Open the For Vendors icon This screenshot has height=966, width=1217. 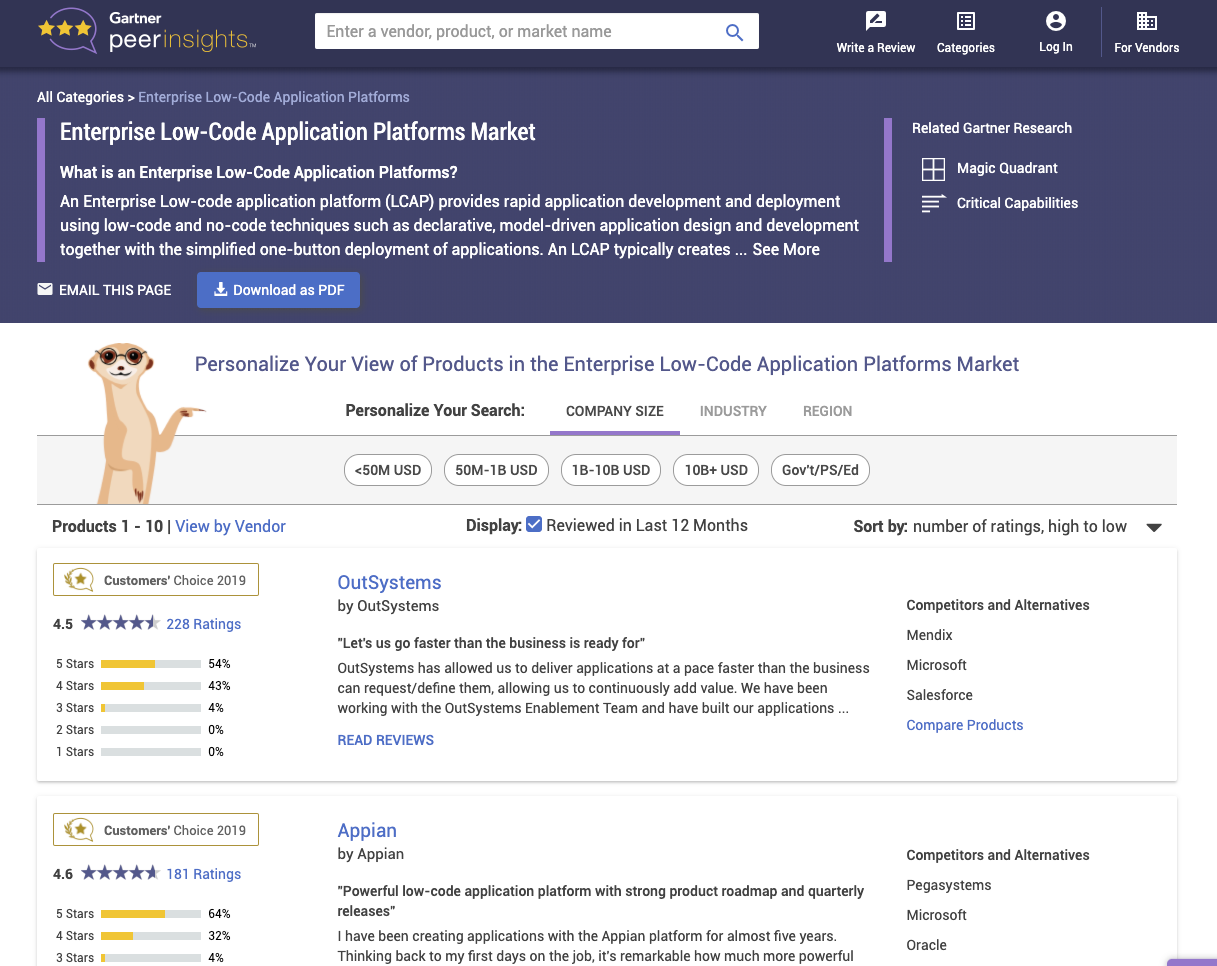coord(1147,21)
